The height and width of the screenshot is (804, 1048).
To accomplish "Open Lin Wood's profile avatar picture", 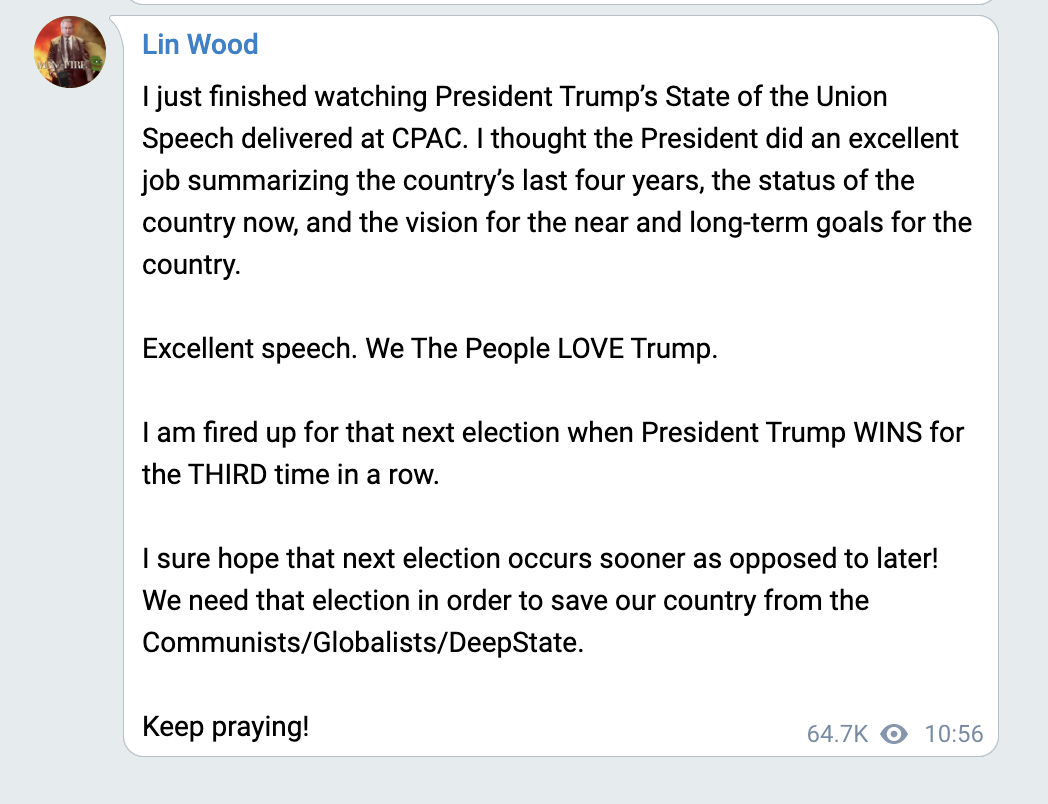I will 70,52.
